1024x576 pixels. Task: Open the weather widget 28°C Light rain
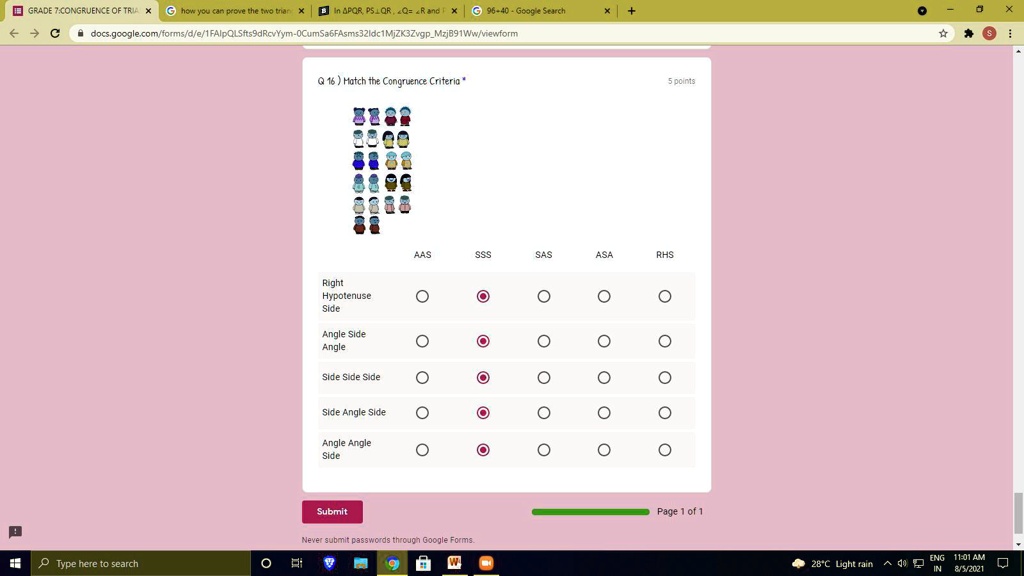click(x=832, y=564)
